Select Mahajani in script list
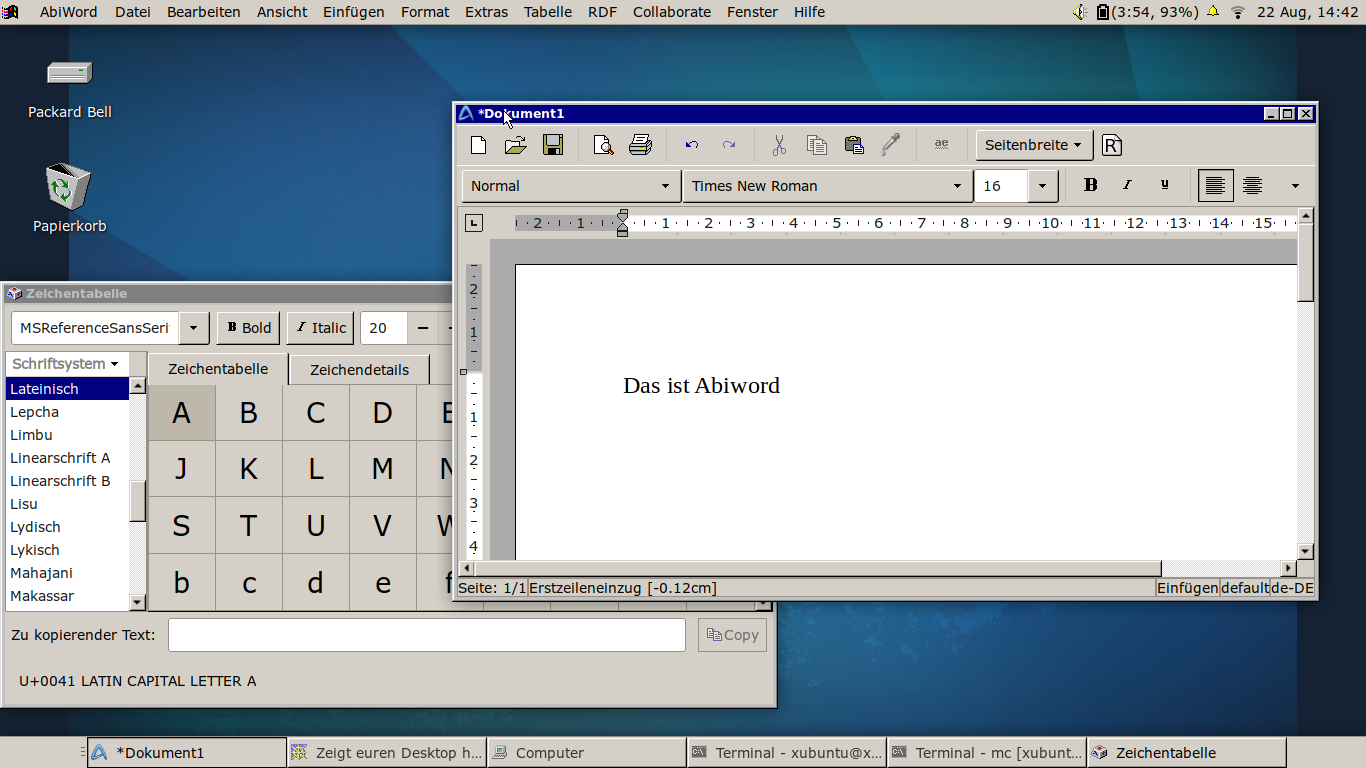Viewport: 1366px width, 768px height. coord(67,573)
